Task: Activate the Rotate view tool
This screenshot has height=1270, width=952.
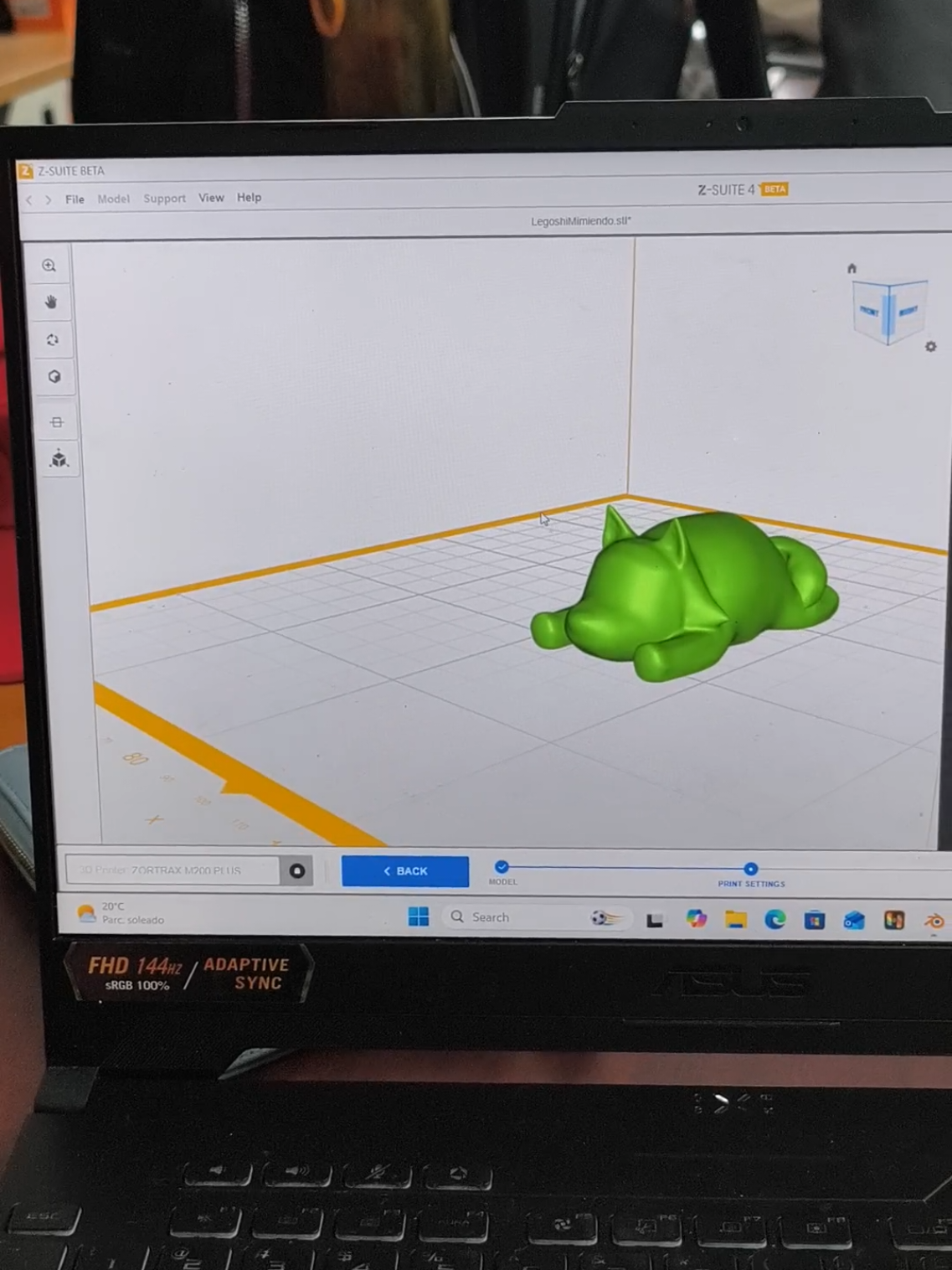Action: 53,339
